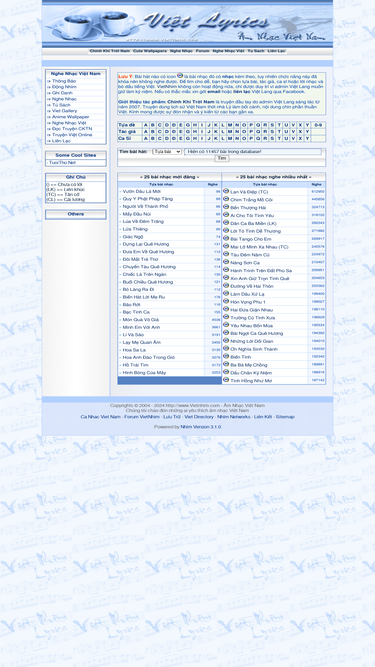Click the music icon beside Ơn Nghĩa Sinh Thành

click(x=226, y=348)
